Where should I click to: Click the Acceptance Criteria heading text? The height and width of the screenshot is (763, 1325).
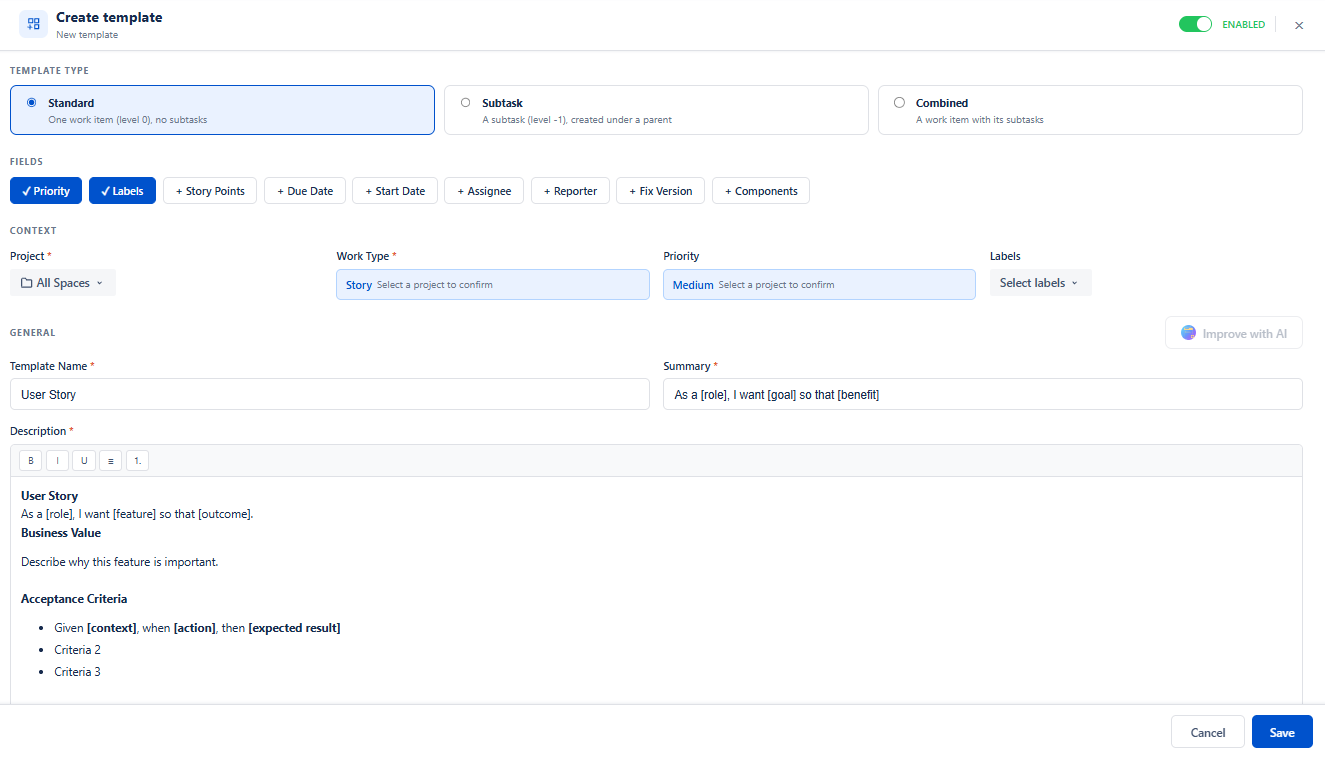[x=74, y=599]
